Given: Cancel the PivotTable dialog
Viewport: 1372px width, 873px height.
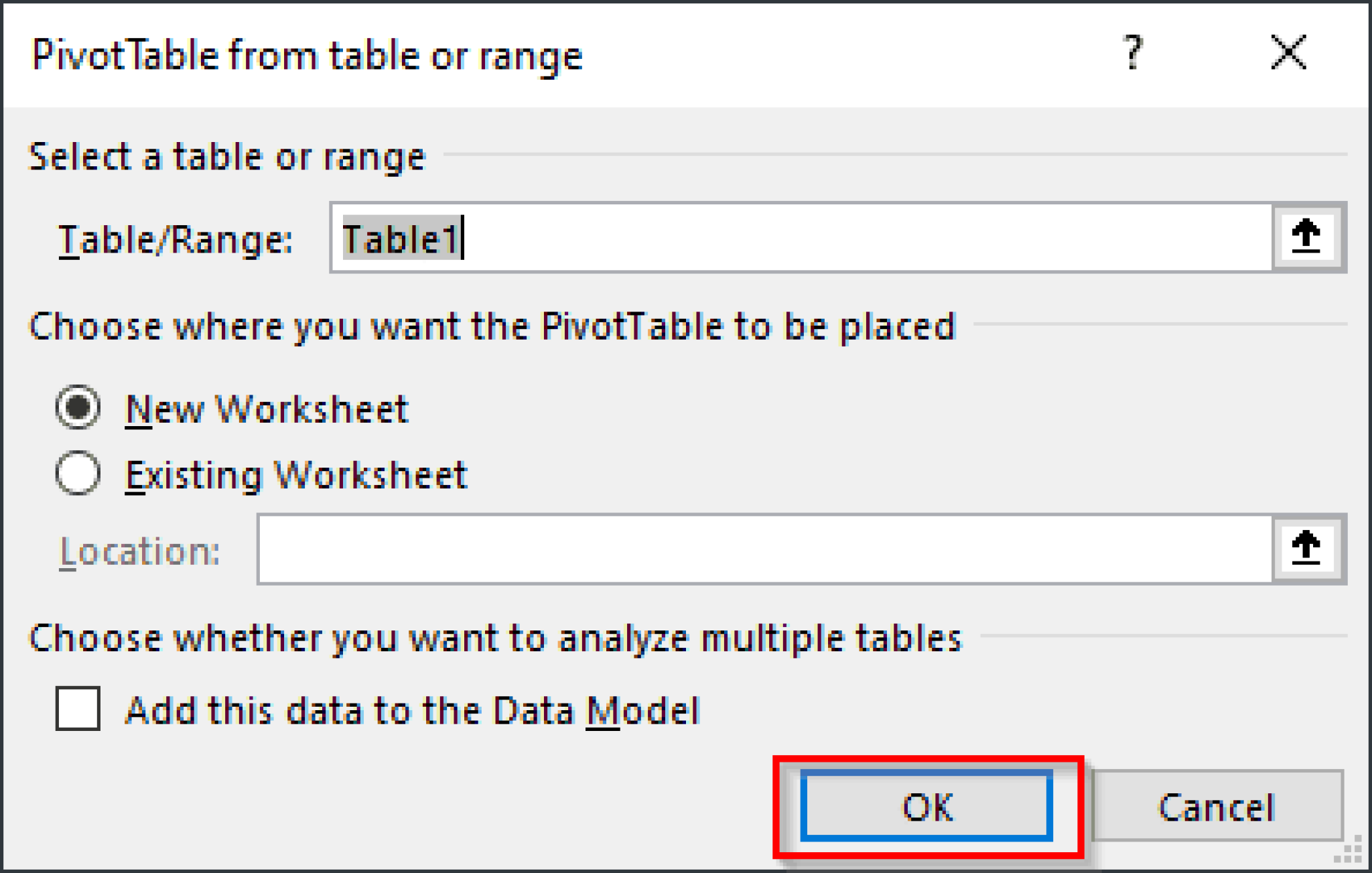Looking at the screenshot, I should (x=1216, y=806).
